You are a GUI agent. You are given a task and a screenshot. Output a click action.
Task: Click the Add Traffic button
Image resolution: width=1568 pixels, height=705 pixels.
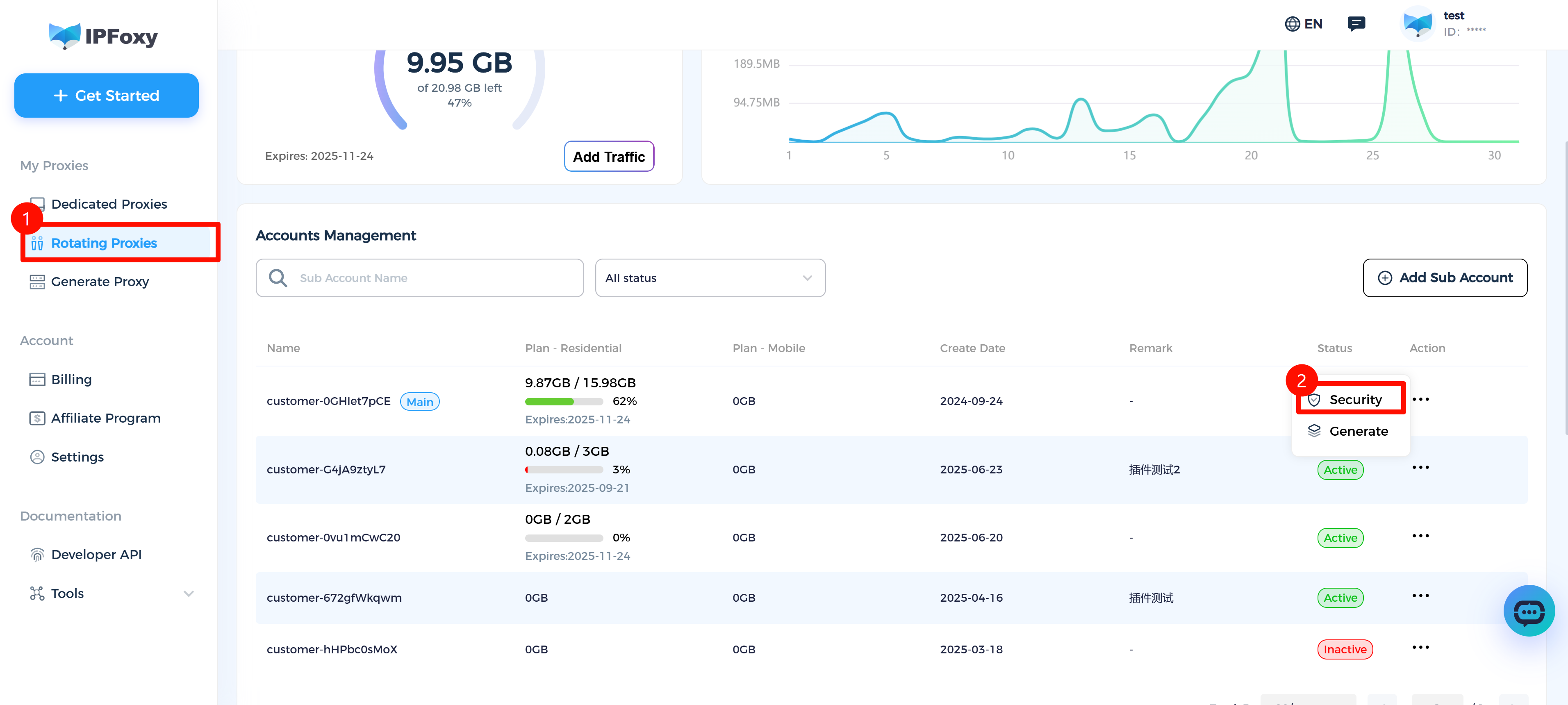pyautogui.click(x=608, y=157)
